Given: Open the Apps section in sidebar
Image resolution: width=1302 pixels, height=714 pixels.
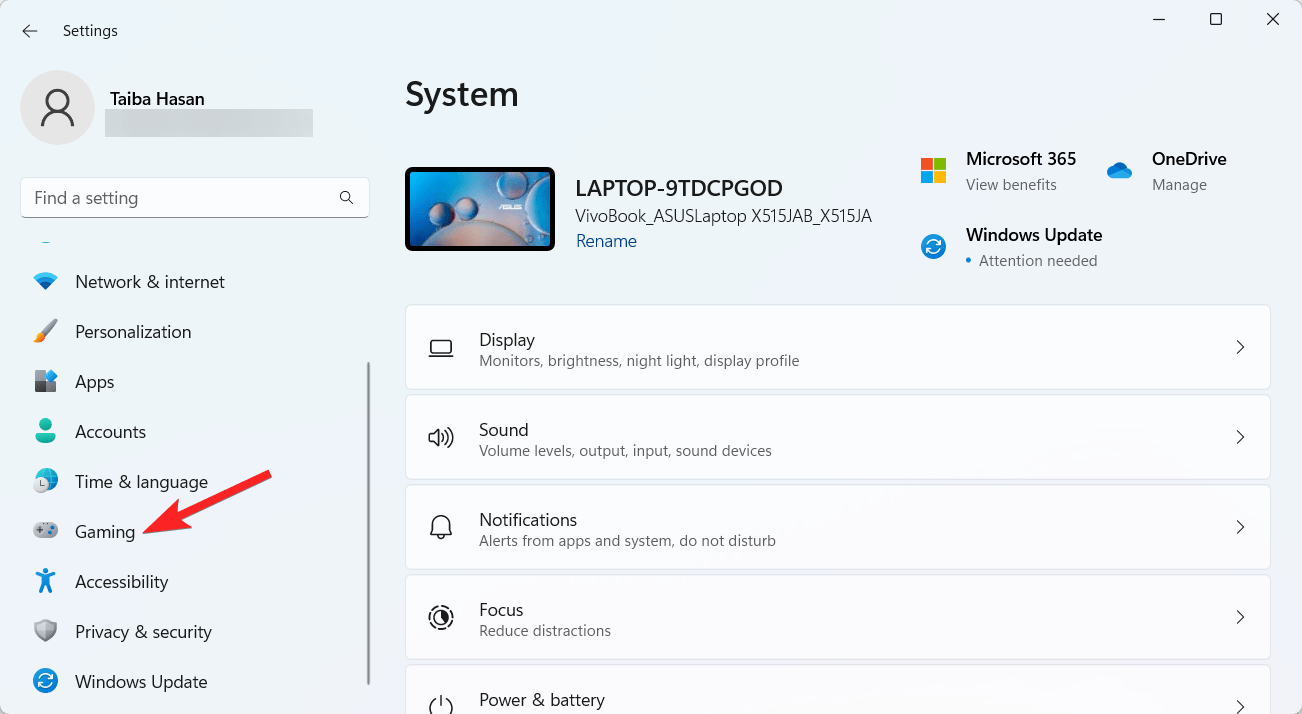Looking at the screenshot, I should [x=95, y=382].
